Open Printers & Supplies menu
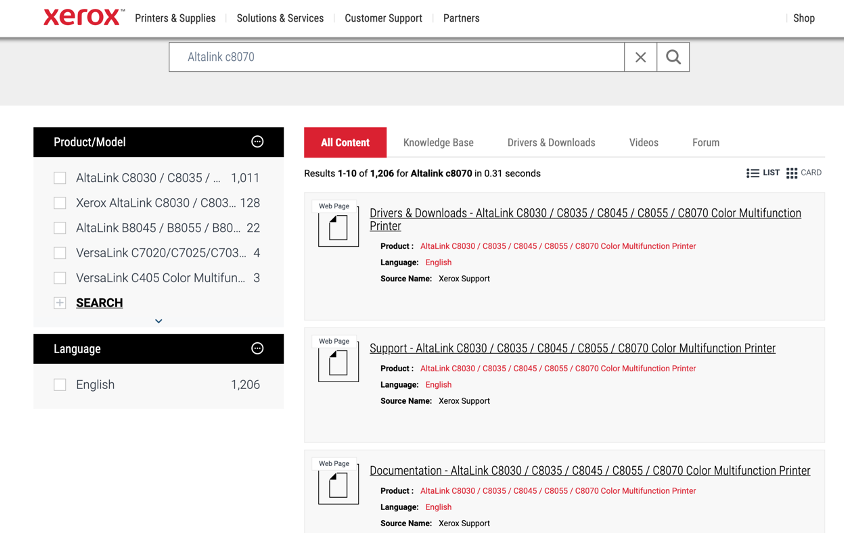This screenshot has width=845, height=533. 175,18
